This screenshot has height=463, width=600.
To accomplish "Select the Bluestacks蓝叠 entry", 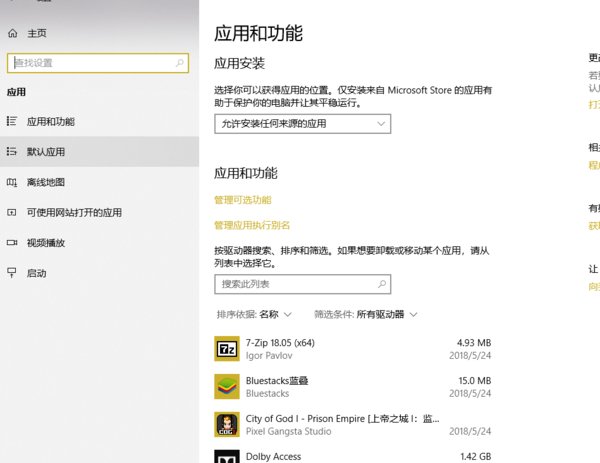I will tap(353, 386).
